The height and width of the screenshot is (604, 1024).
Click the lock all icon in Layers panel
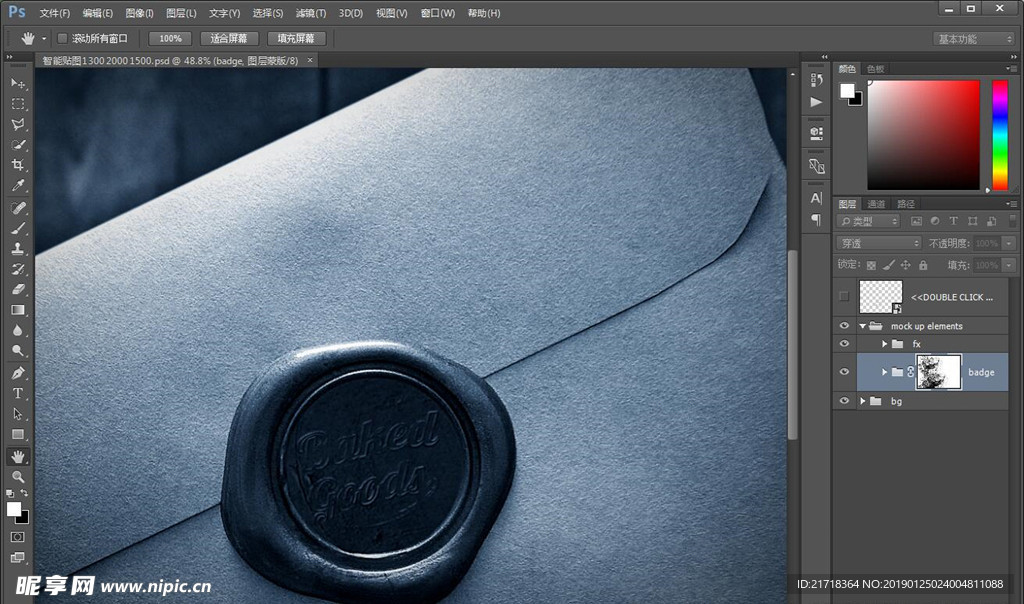[x=923, y=265]
